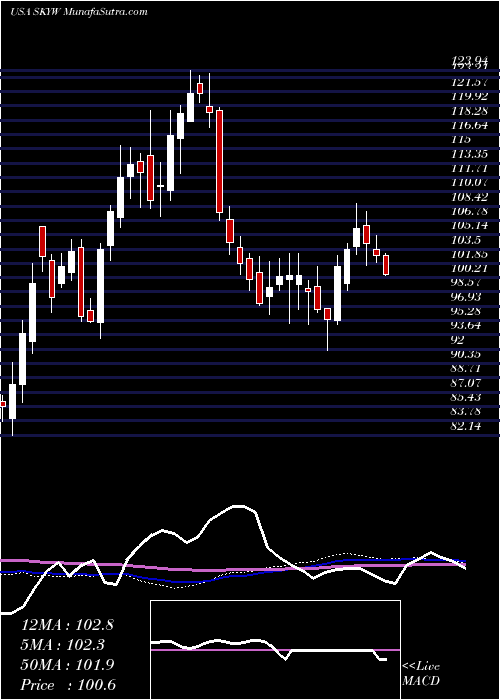Select the 121.57 price axis label
This screenshot has width=500, height=700.
[469, 82]
